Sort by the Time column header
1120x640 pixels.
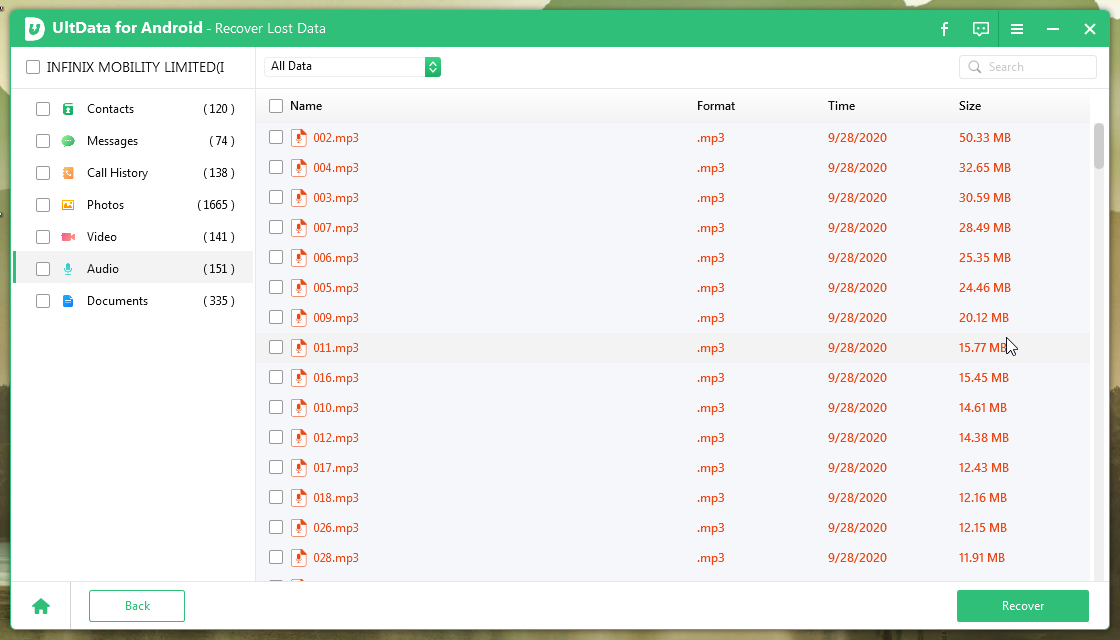coord(841,106)
